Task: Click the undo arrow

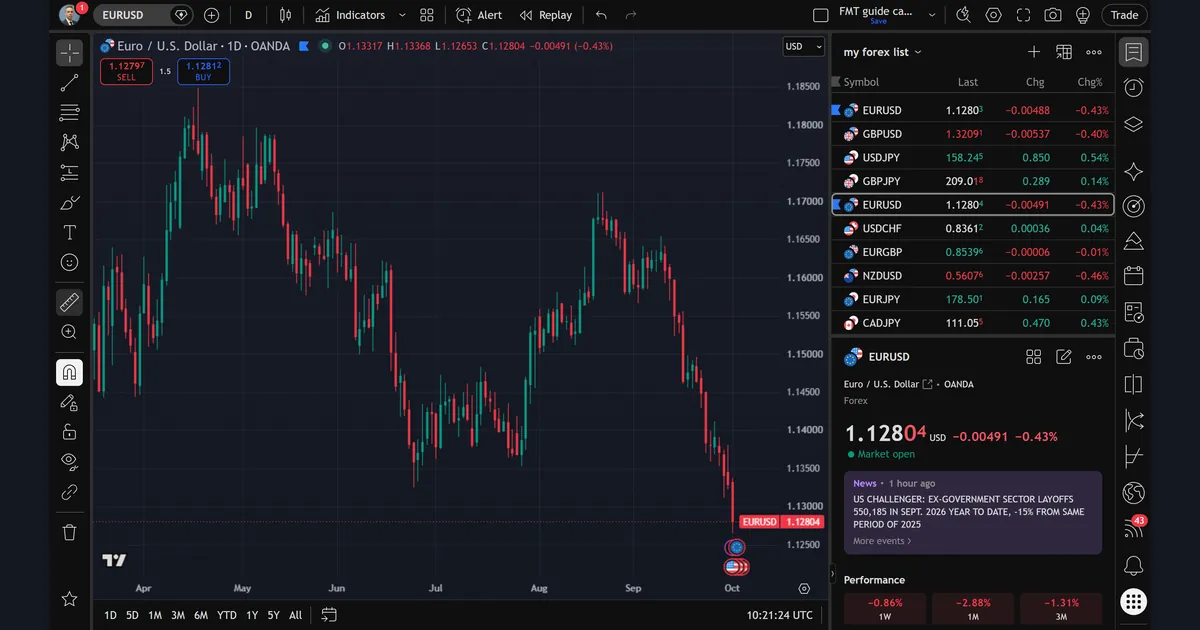Action: tap(601, 15)
